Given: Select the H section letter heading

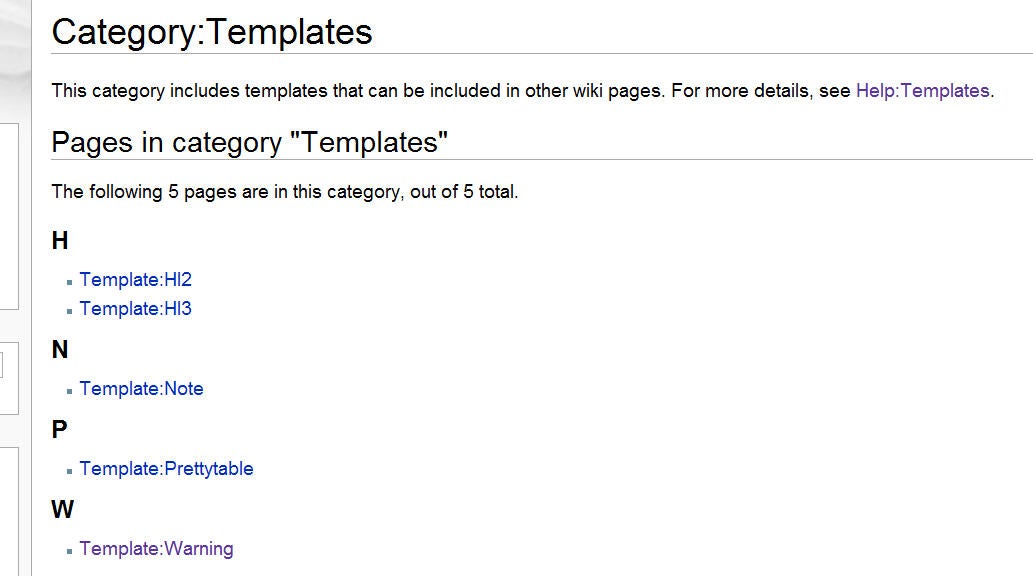Looking at the screenshot, I should click(60, 241).
